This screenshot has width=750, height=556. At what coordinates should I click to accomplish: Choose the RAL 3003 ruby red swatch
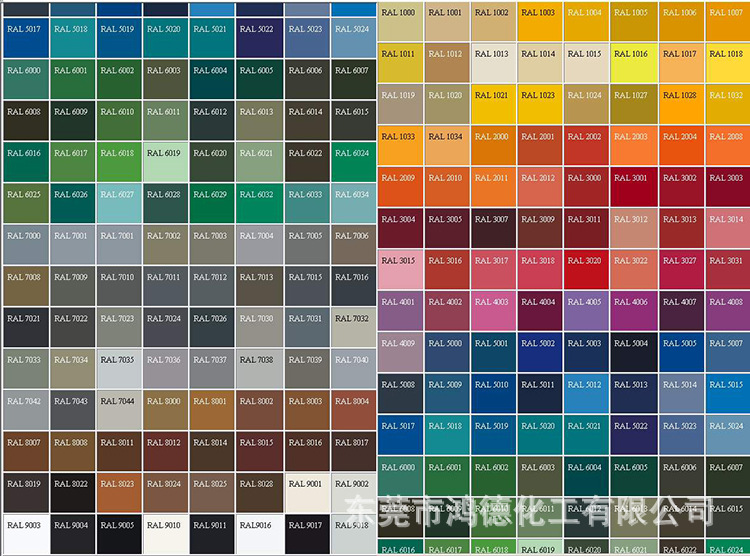(x=728, y=187)
